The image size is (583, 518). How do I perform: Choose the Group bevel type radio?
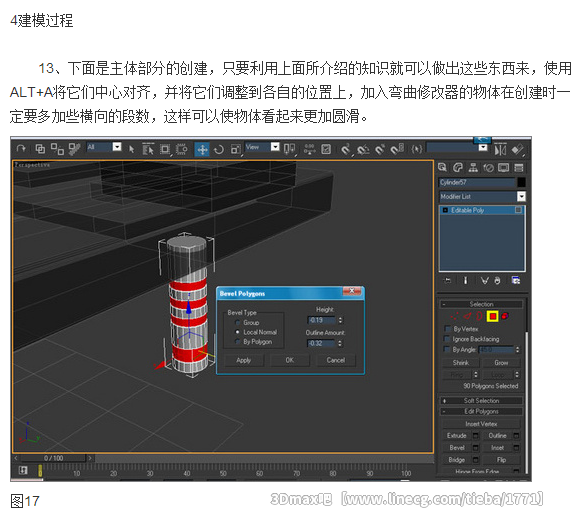(238, 322)
